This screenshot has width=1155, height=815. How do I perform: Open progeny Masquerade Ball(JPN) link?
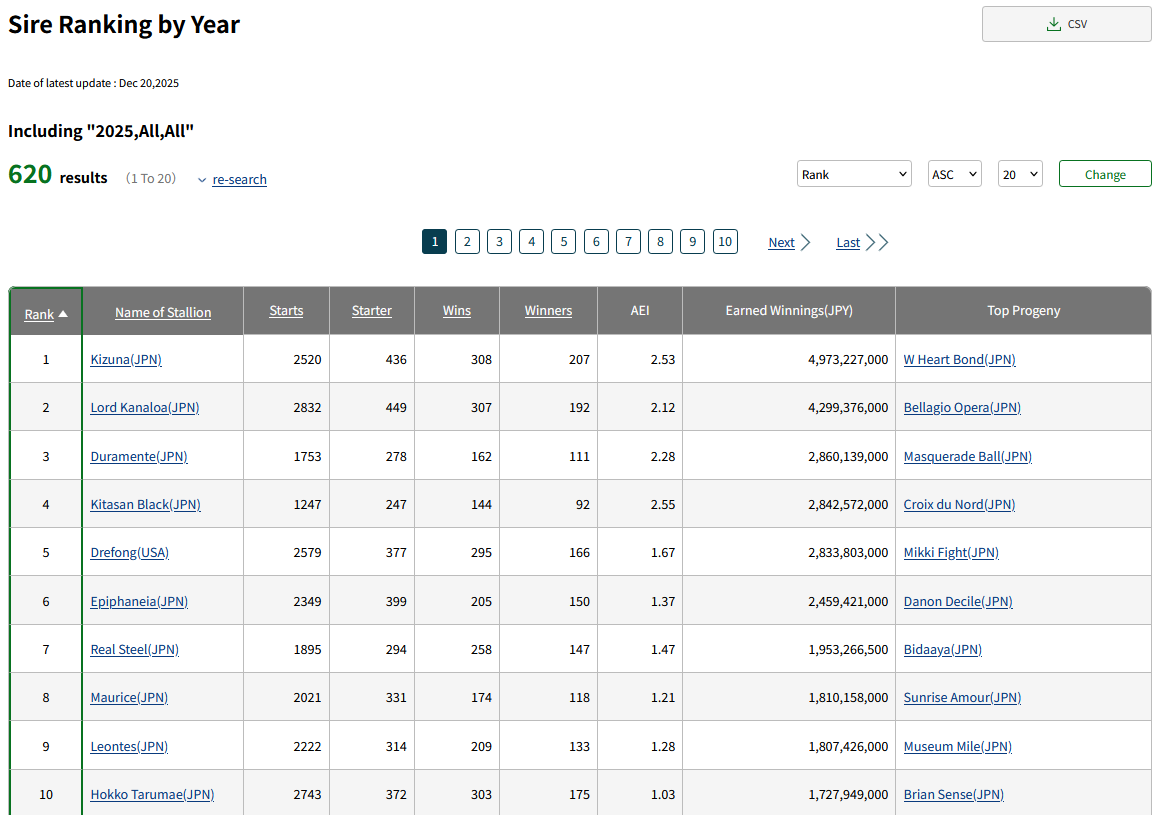point(967,457)
